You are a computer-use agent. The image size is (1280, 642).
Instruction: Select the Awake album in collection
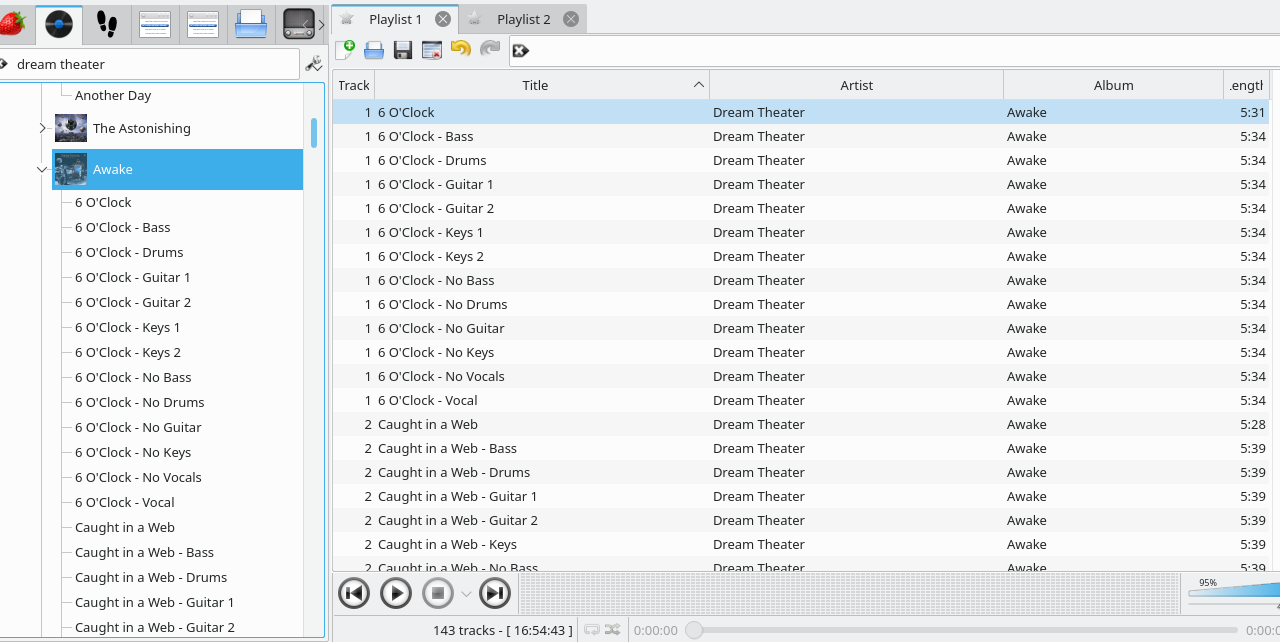178,169
